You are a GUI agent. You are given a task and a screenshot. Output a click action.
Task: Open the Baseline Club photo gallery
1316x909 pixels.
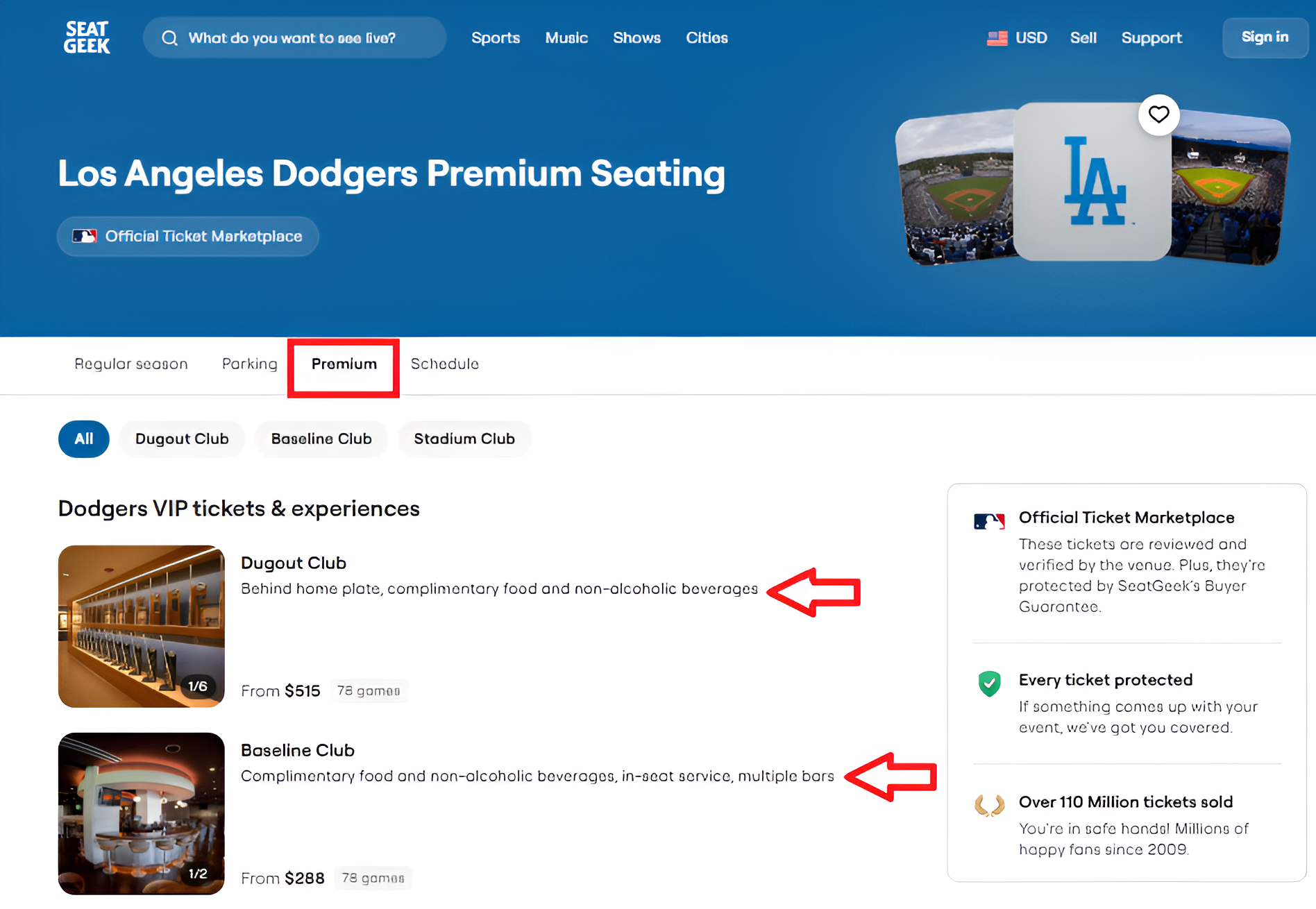point(142,813)
